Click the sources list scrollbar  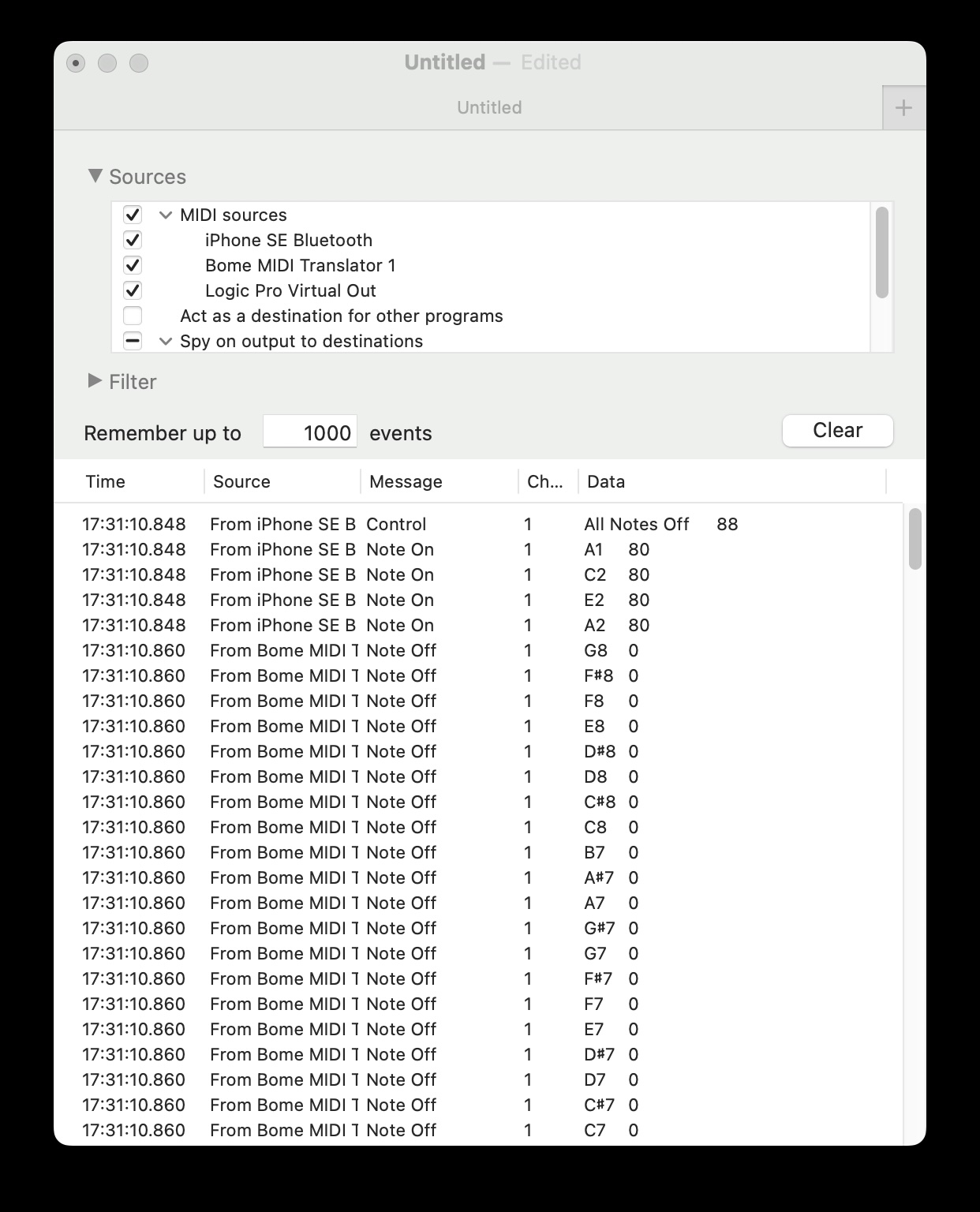point(881,252)
